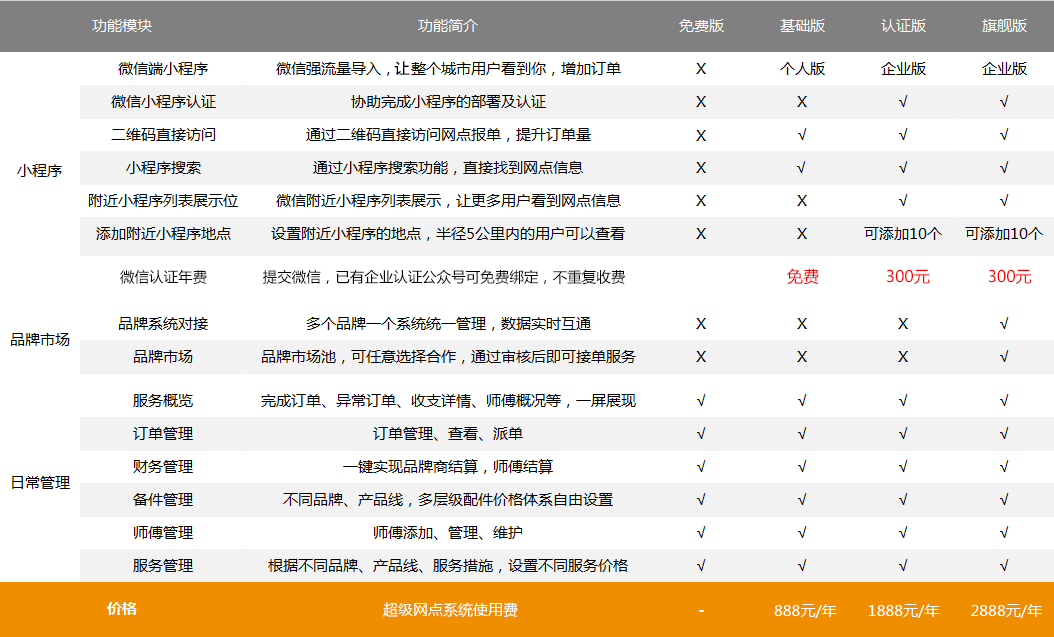
Task: Click the 旗舰版 column header
Action: tap(1004, 26)
